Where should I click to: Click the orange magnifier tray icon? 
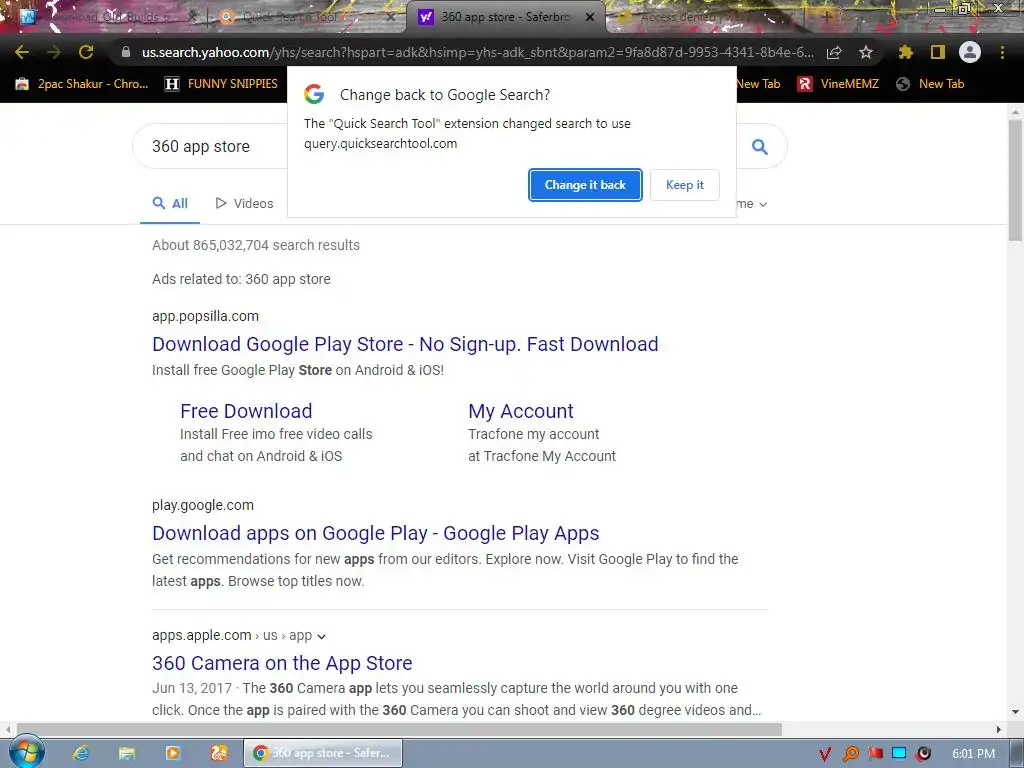point(850,754)
